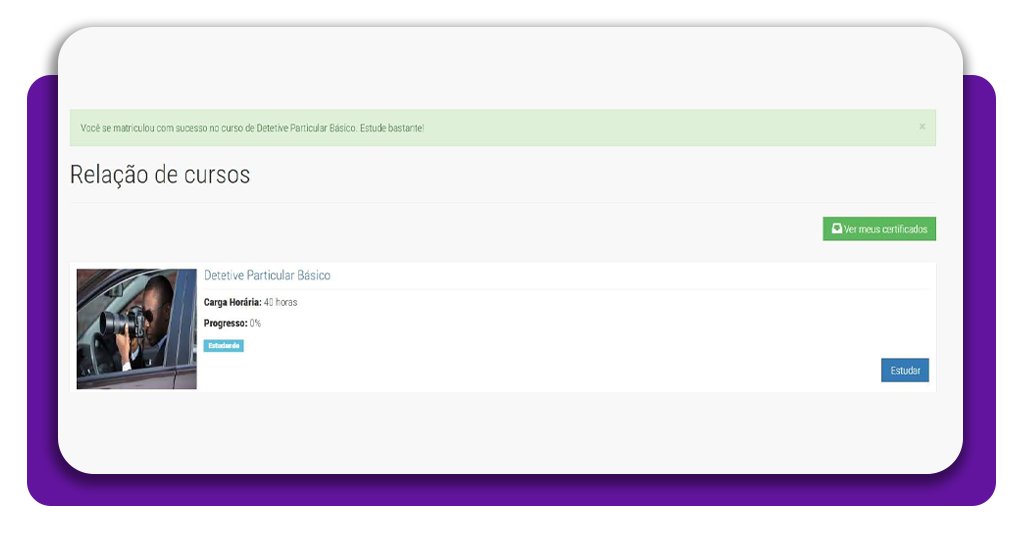Open the Detetive Particular Básico course title

coord(267,275)
